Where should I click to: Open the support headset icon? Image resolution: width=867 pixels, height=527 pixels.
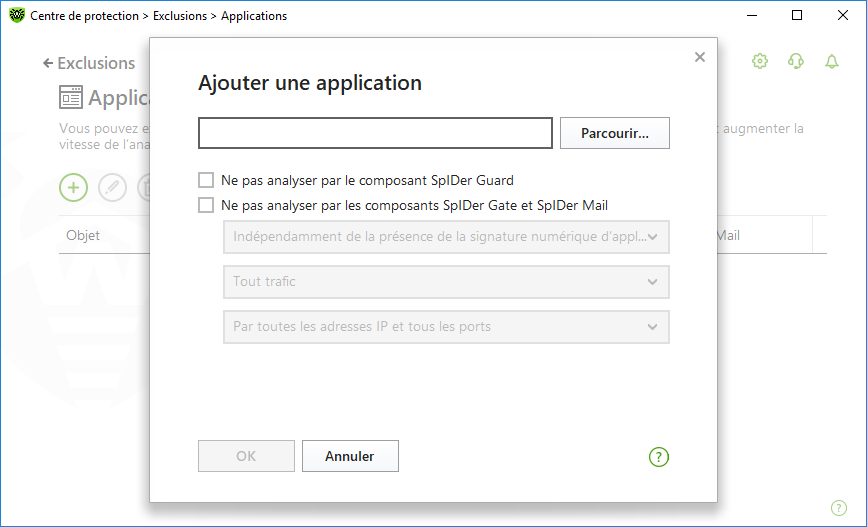tap(796, 61)
